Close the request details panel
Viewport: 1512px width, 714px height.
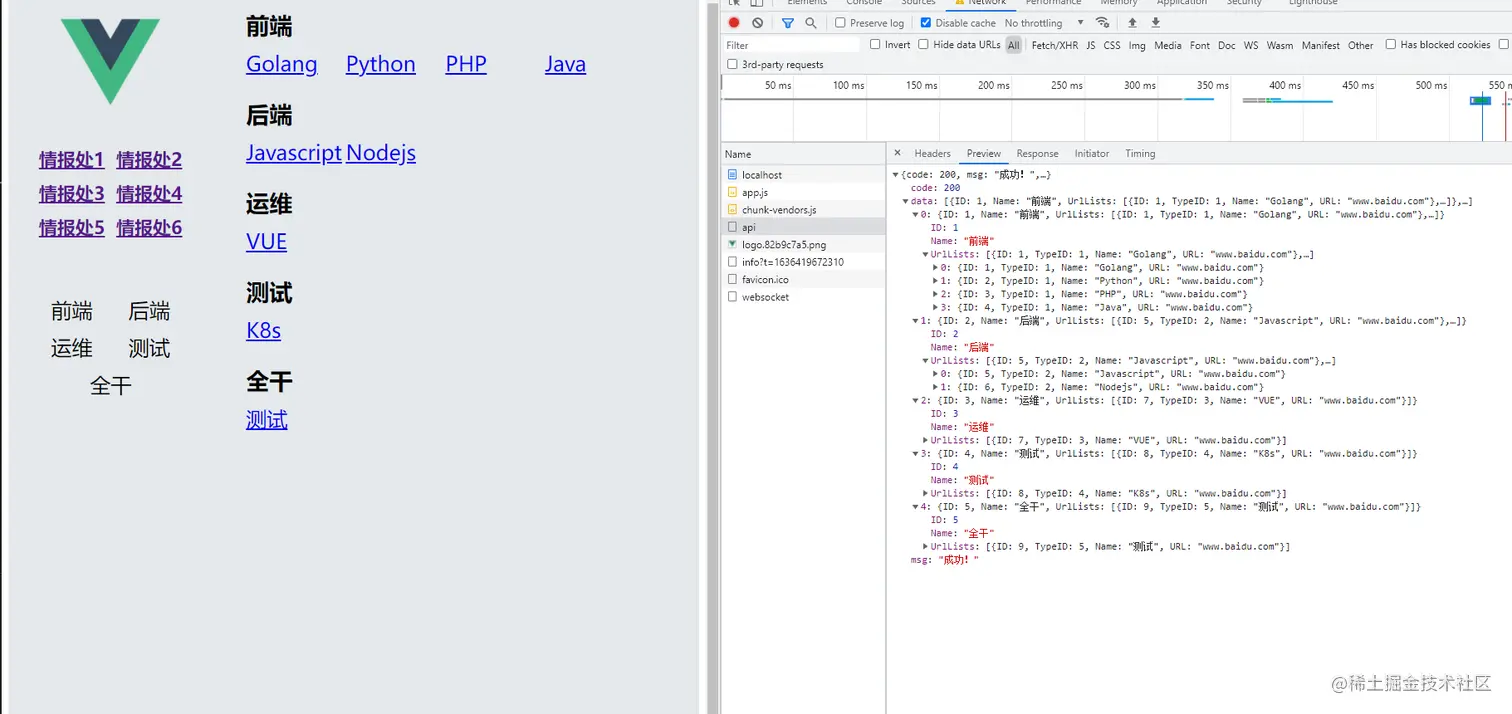897,153
